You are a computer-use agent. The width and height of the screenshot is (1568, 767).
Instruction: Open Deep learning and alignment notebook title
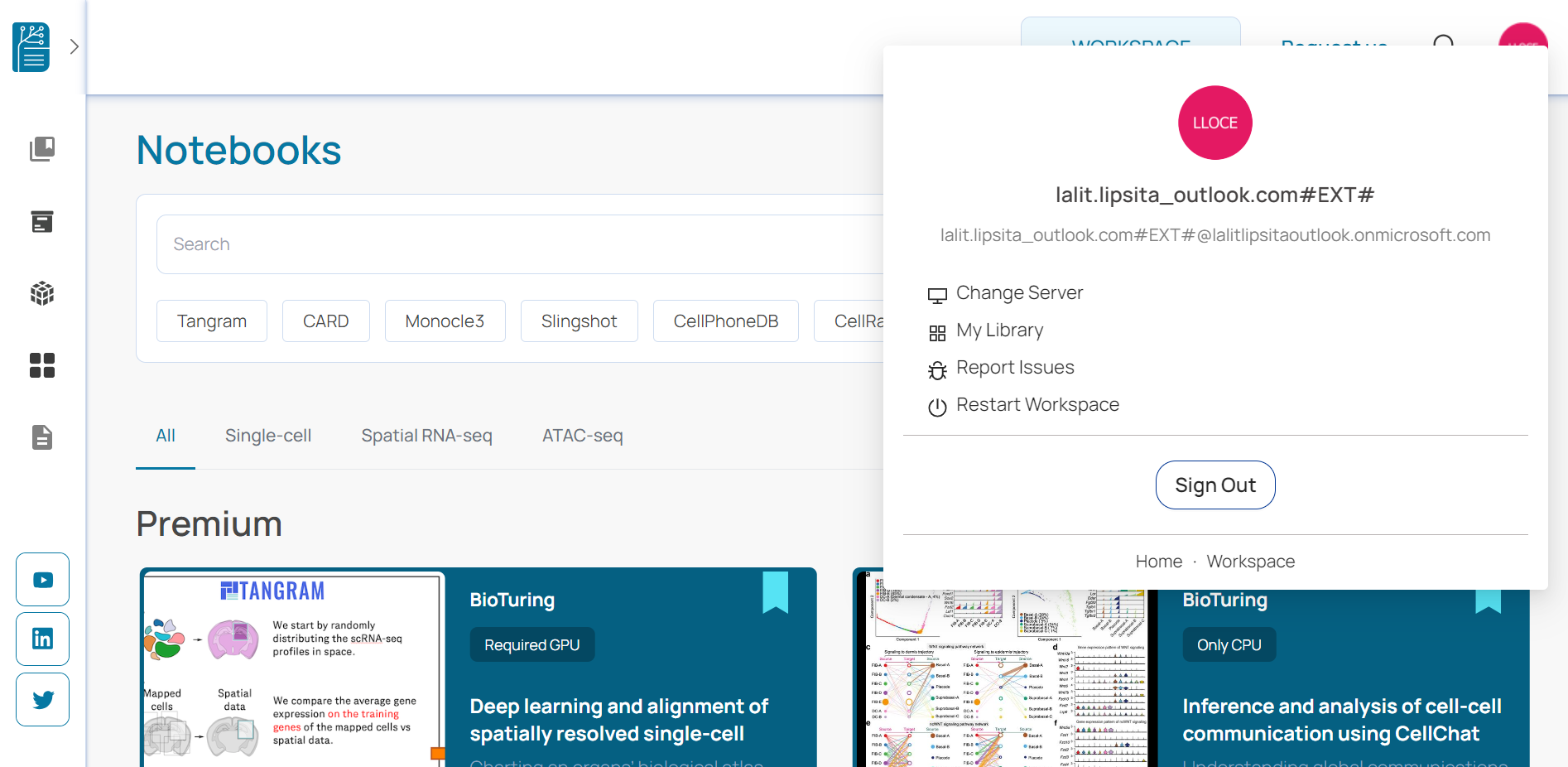click(619, 720)
